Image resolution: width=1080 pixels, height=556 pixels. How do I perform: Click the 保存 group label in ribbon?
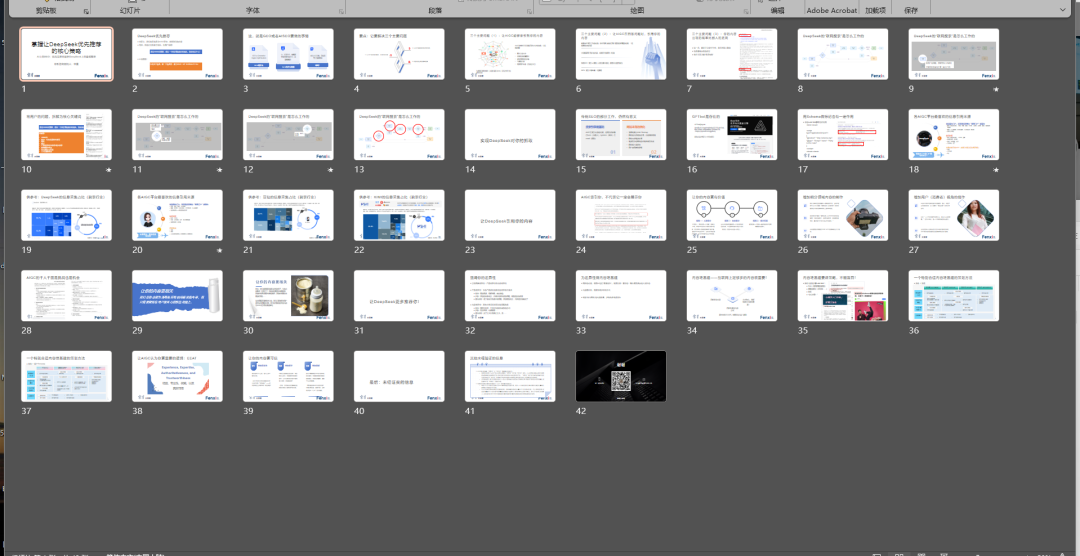(x=910, y=11)
